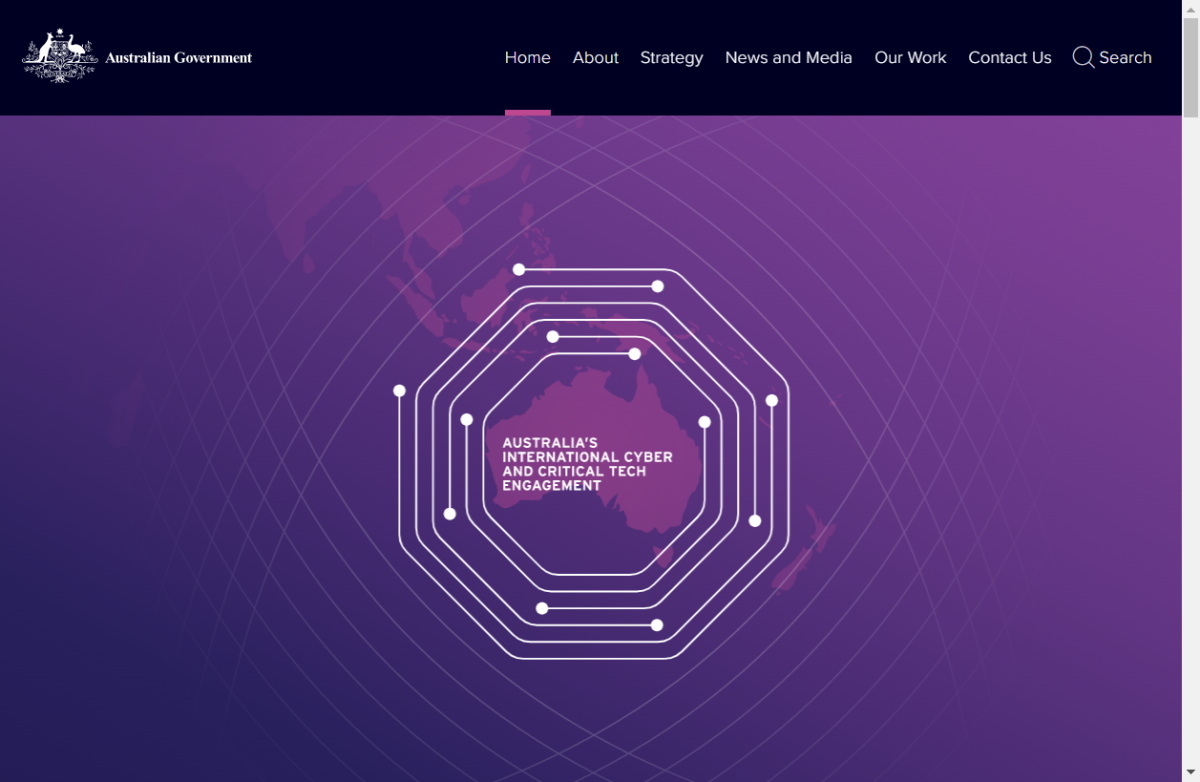Screen dimensions: 1200x782
Task: Go to the About page
Action: point(596,58)
